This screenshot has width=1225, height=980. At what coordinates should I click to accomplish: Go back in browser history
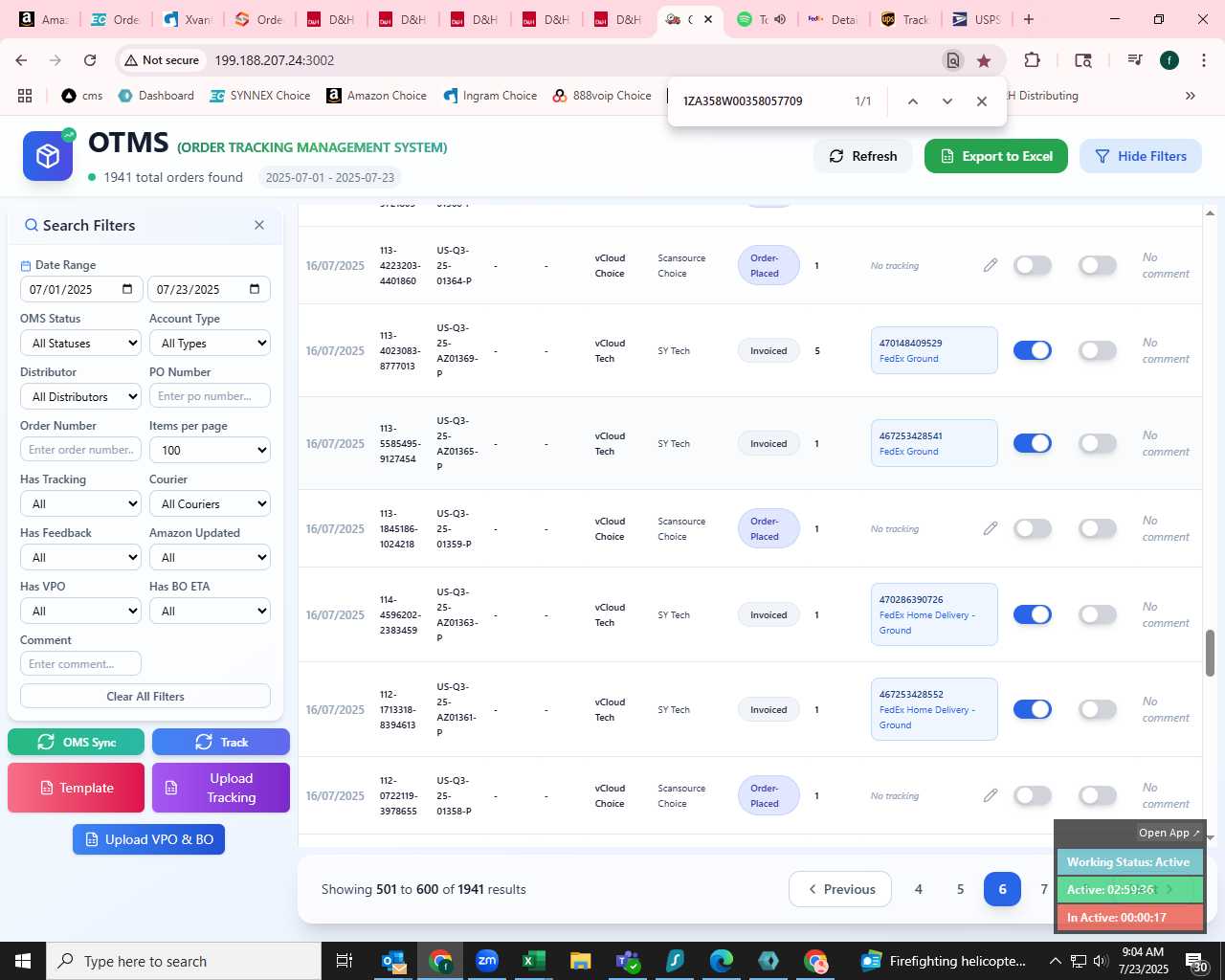click(x=21, y=60)
